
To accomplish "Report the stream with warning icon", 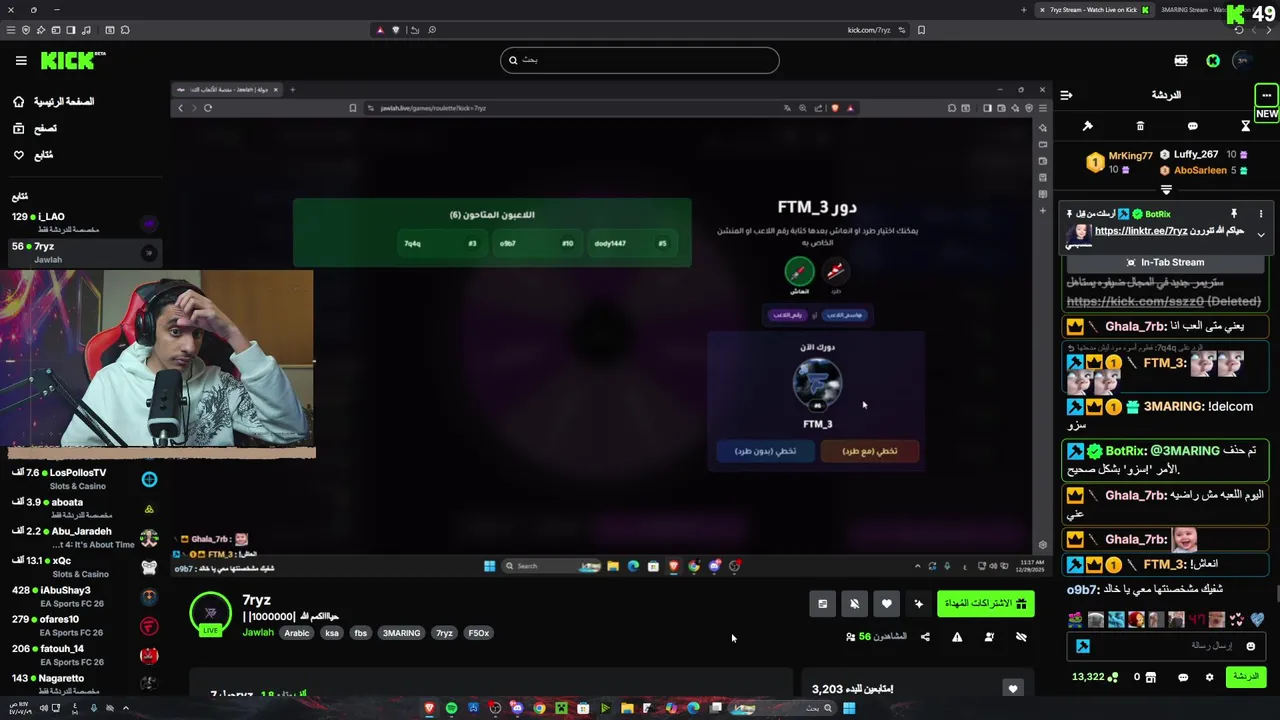I will tap(957, 637).
